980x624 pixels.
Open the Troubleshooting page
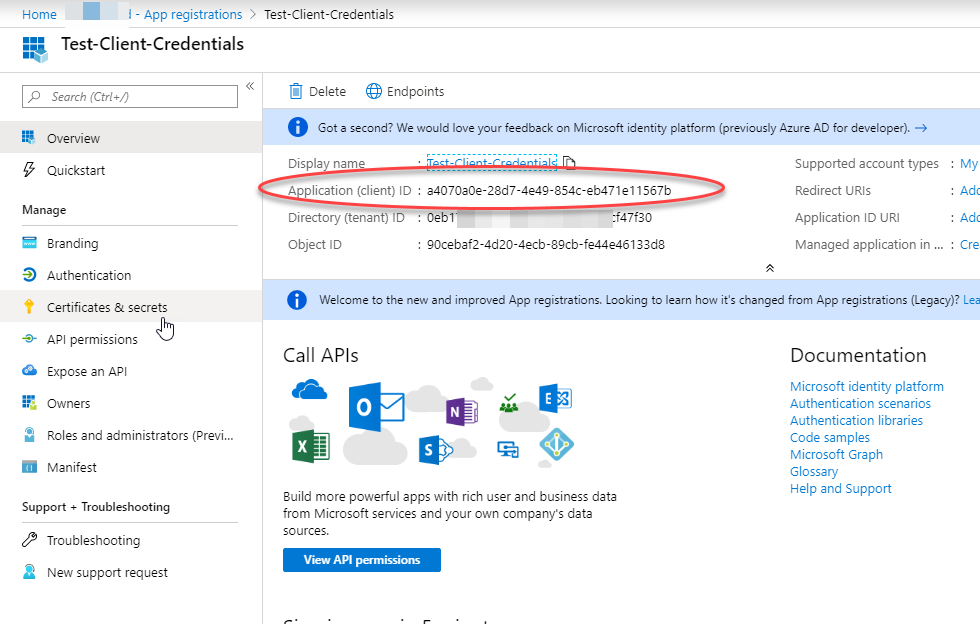(x=131, y=540)
